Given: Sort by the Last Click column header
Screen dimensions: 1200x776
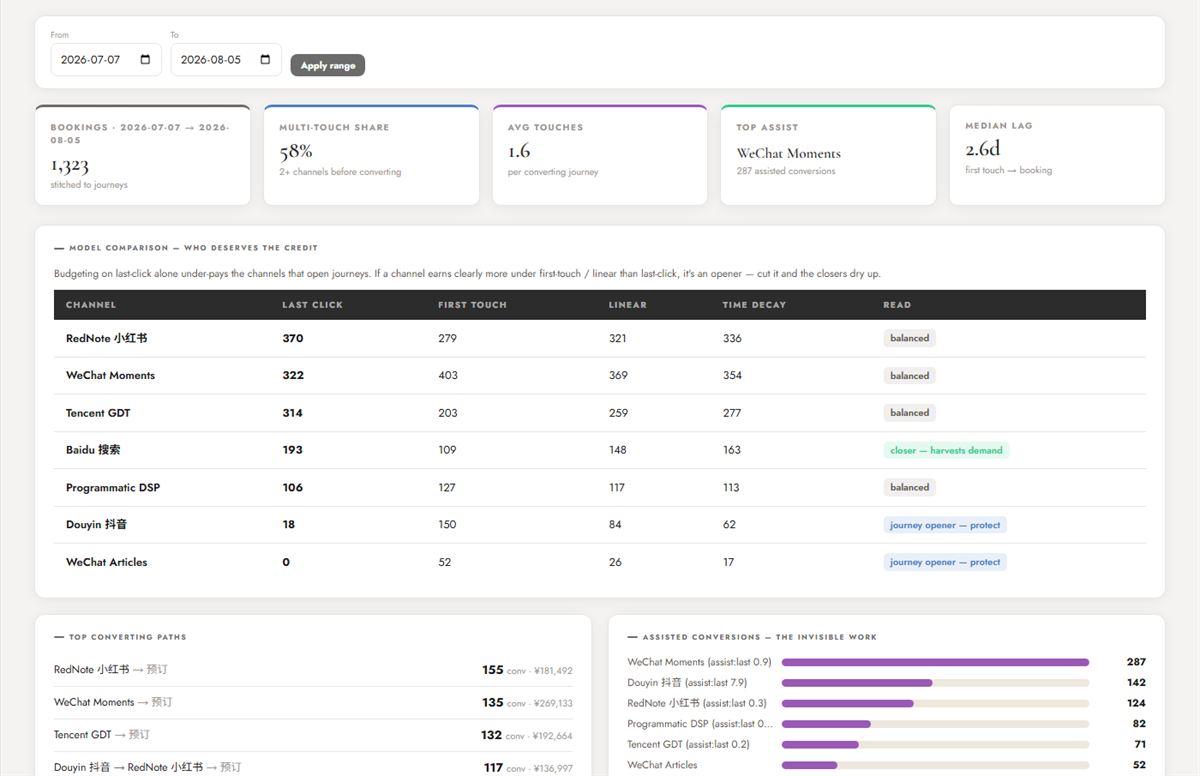Looking at the screenshot, I should click(312, 305).
